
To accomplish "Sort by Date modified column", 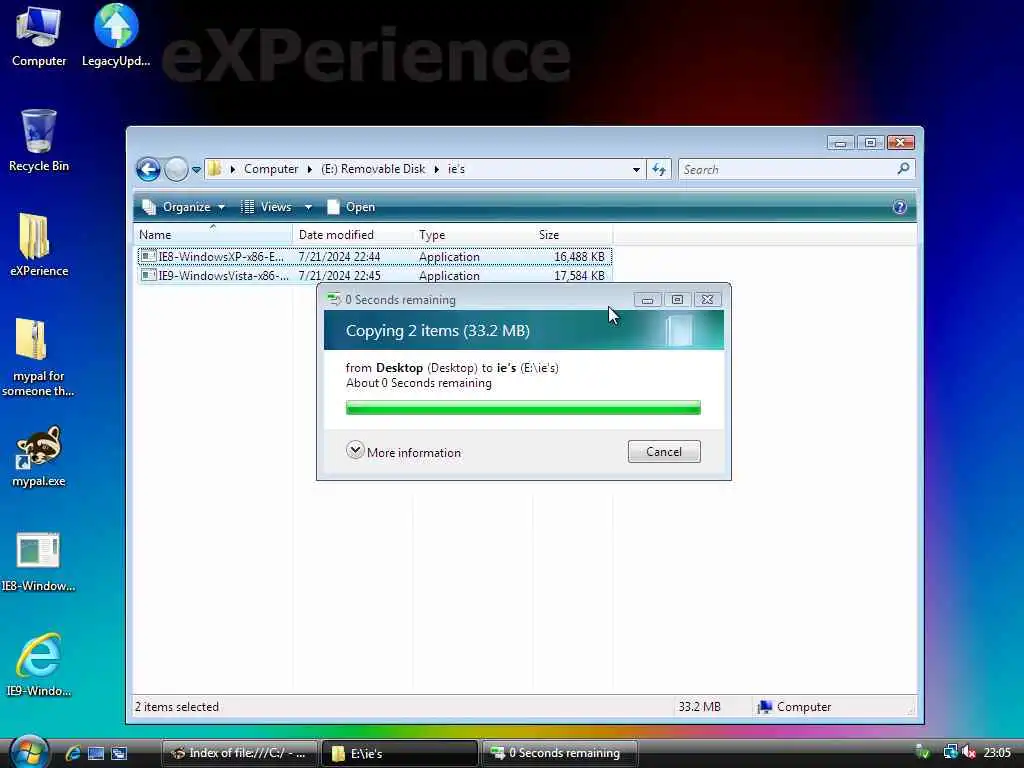I will 353,234.
